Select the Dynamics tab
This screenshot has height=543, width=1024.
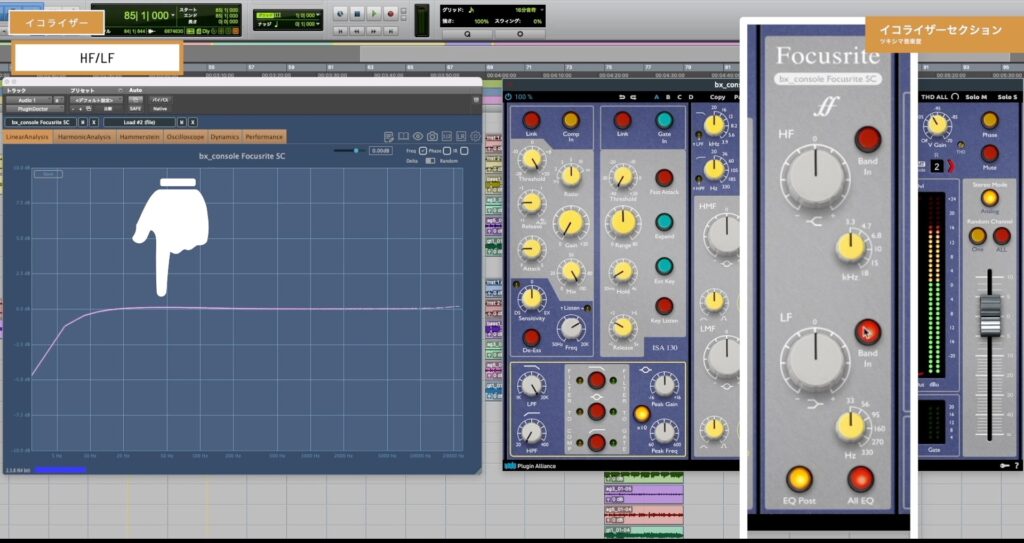(x=225, y=137)
